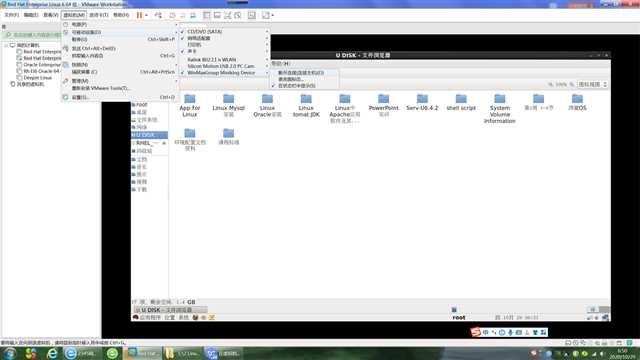The width and height of the screenshot is (640, 360).
Task: Click the Sogou input method icon
Action: (476, 332)
